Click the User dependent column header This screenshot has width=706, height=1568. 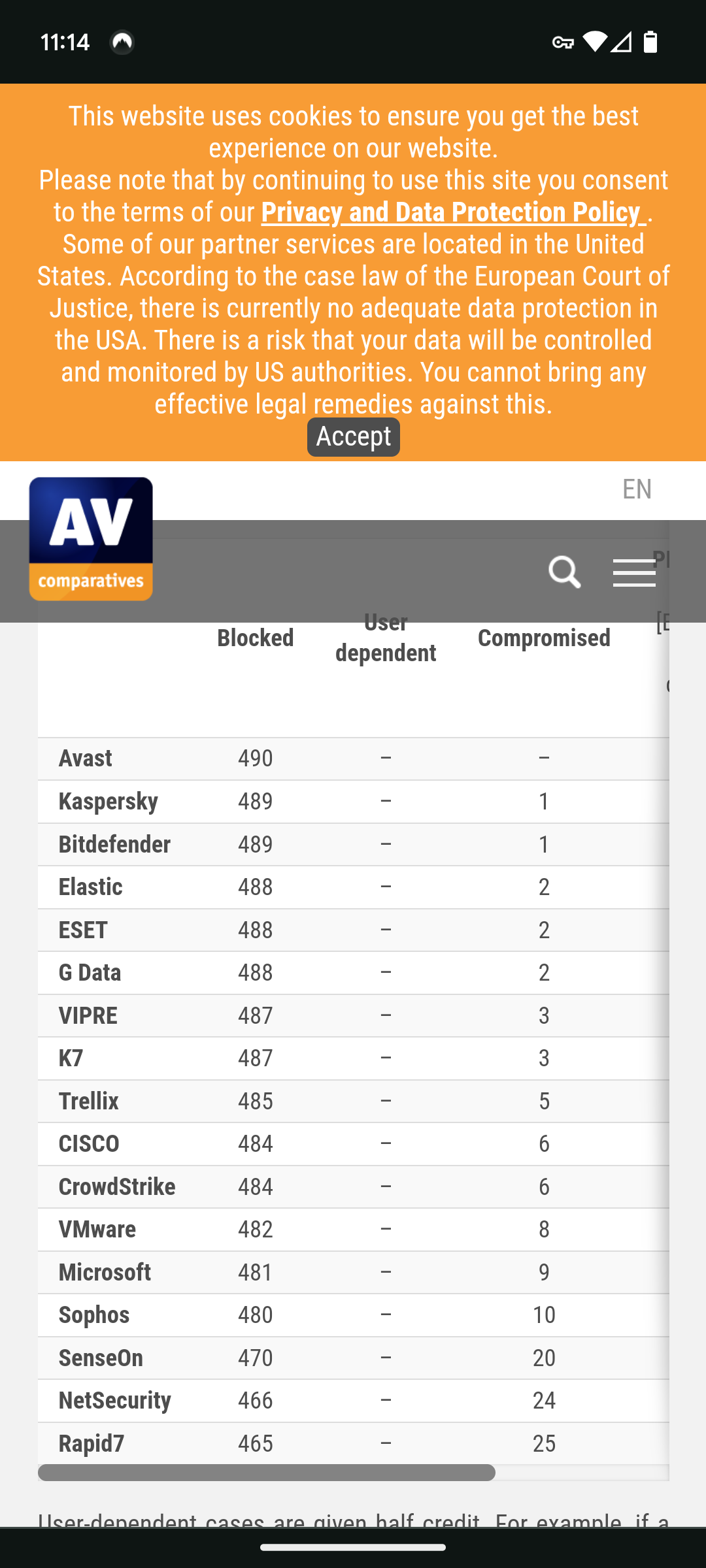pos(386,638)
